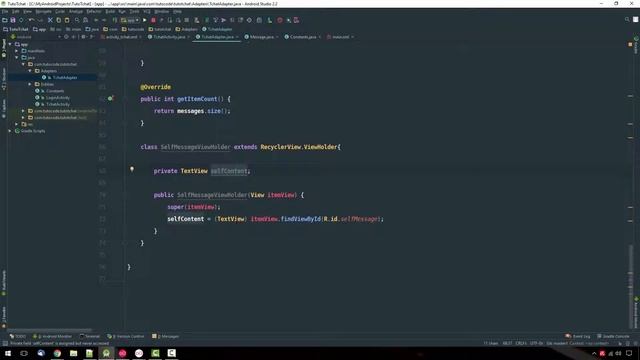Open the VCS menu

click(147, 11)
